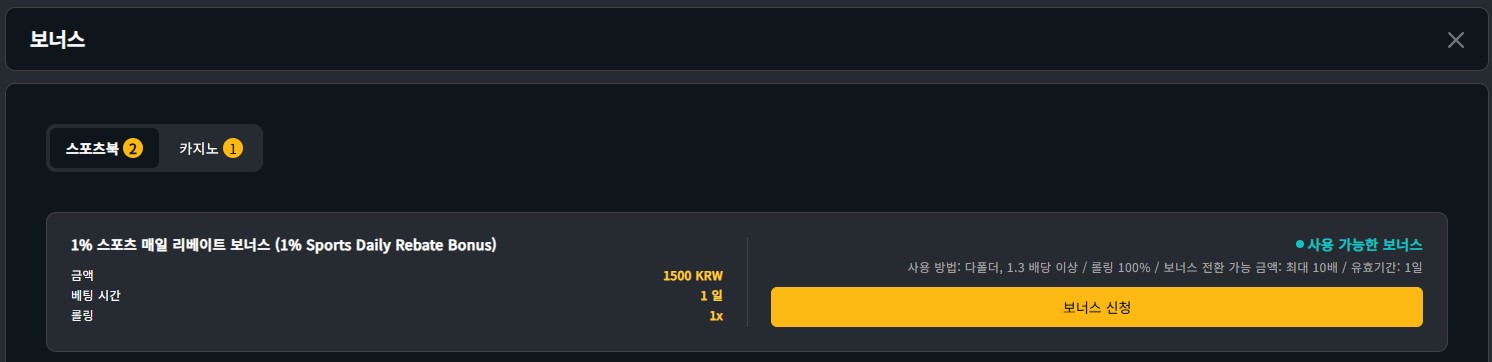The image size is (1492, 362).
Task: Click the 보너스 header title
Action: pyautogui.click(x=57, y=40)
